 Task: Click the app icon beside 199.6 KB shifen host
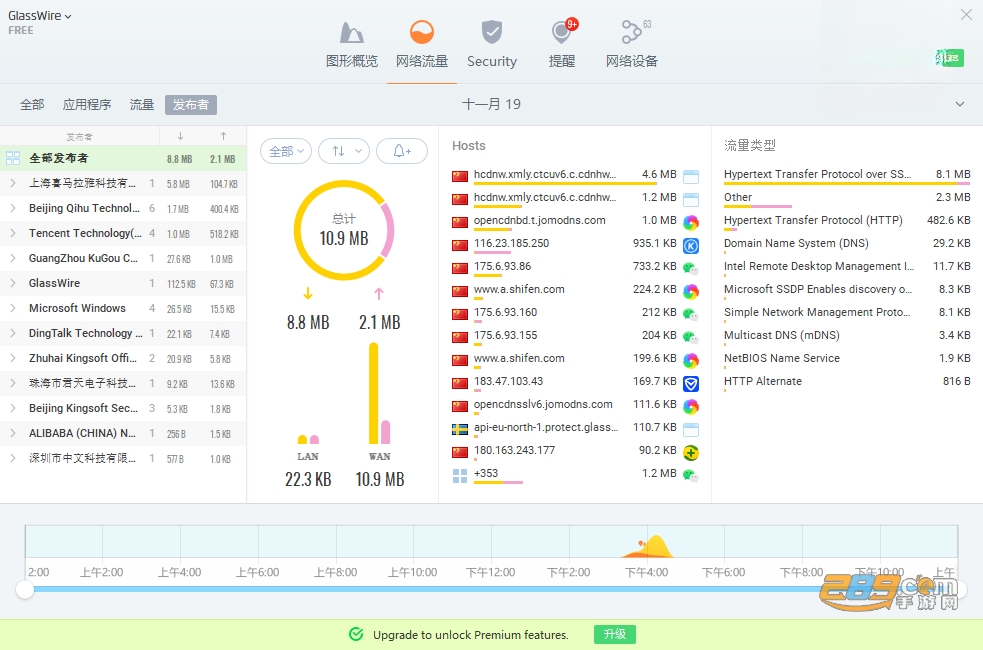tap(691, 360)
